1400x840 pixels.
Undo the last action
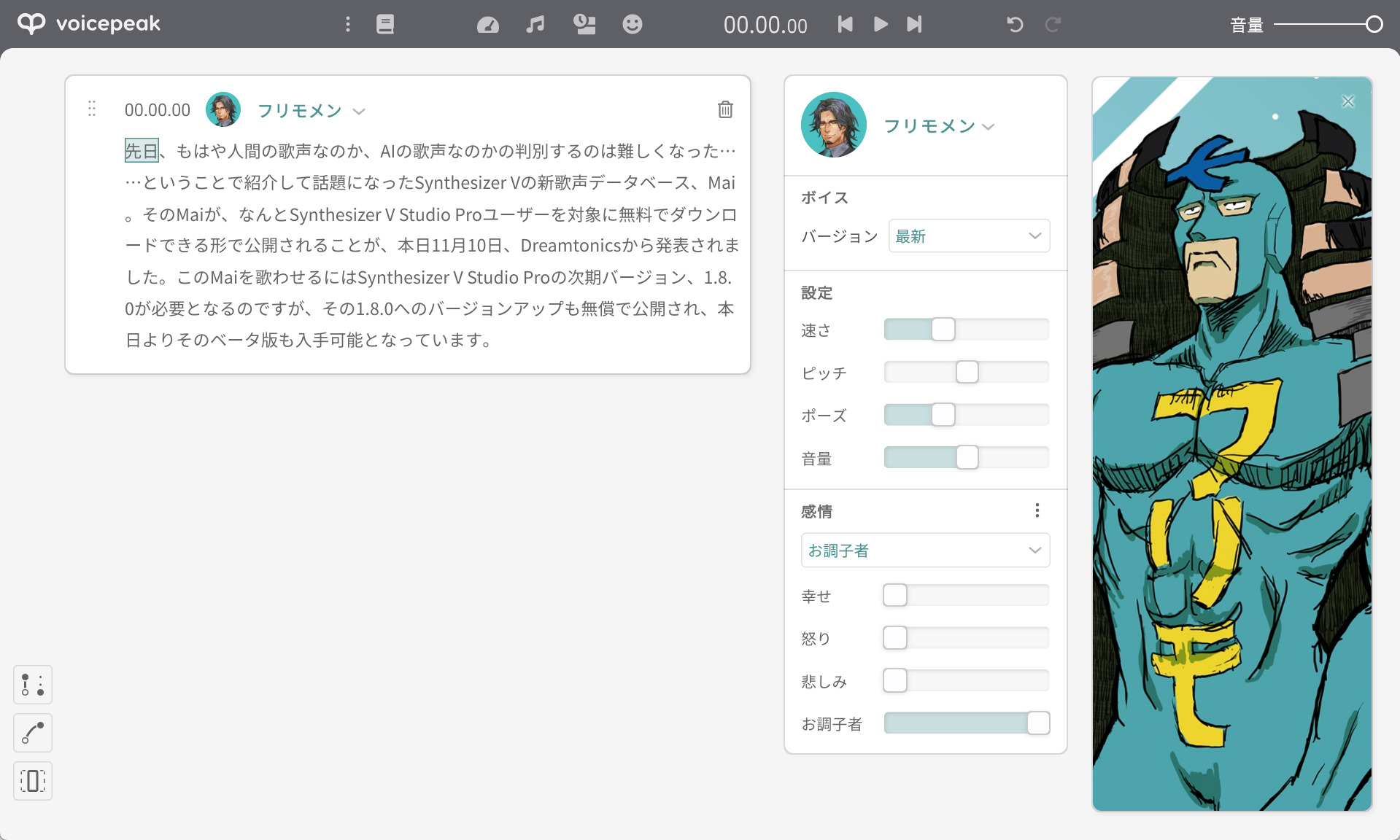tap(1015, 24)
